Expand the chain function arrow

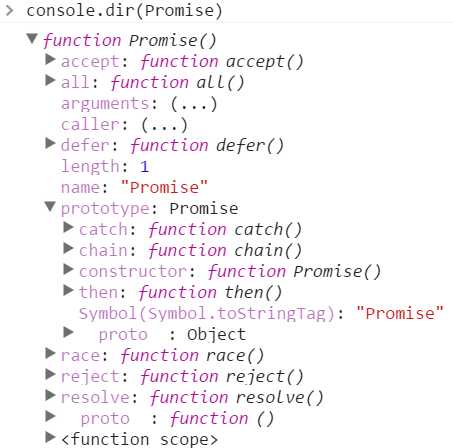(x=68, y=248)
